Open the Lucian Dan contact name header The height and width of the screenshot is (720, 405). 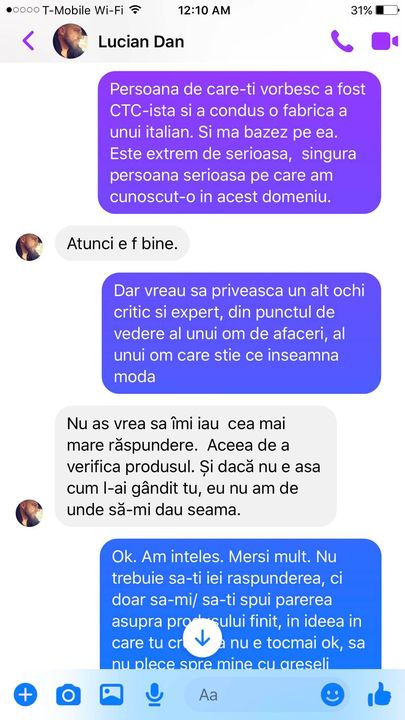point(141,42)
